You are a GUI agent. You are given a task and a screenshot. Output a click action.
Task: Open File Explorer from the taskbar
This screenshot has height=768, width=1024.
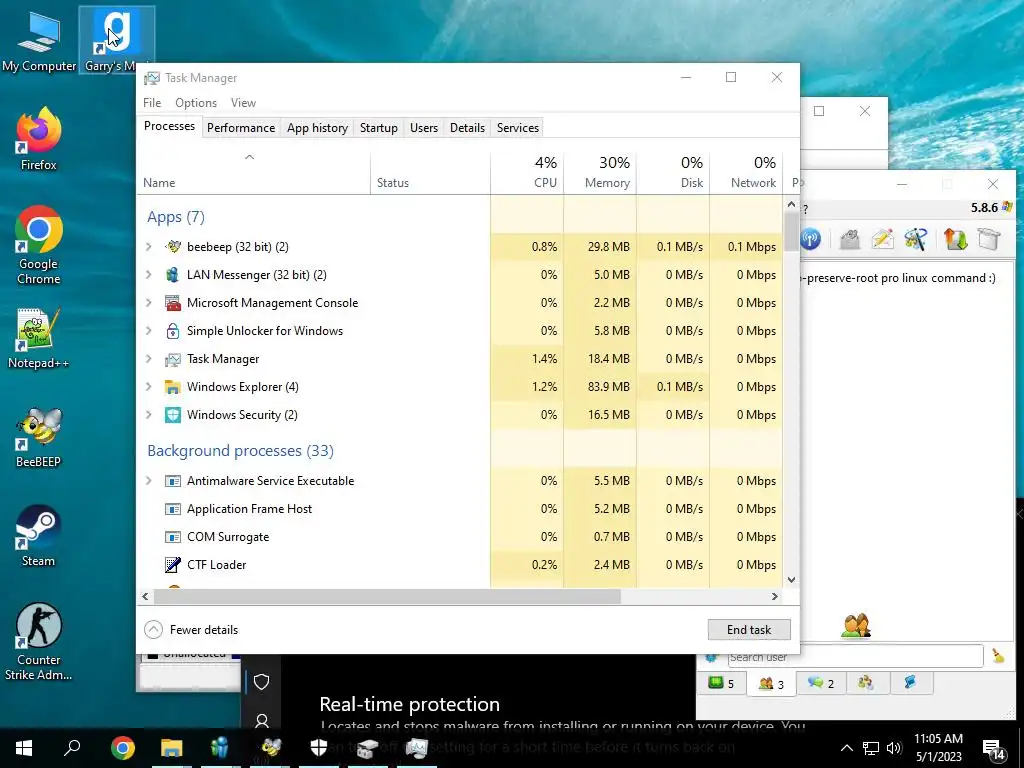172,748
